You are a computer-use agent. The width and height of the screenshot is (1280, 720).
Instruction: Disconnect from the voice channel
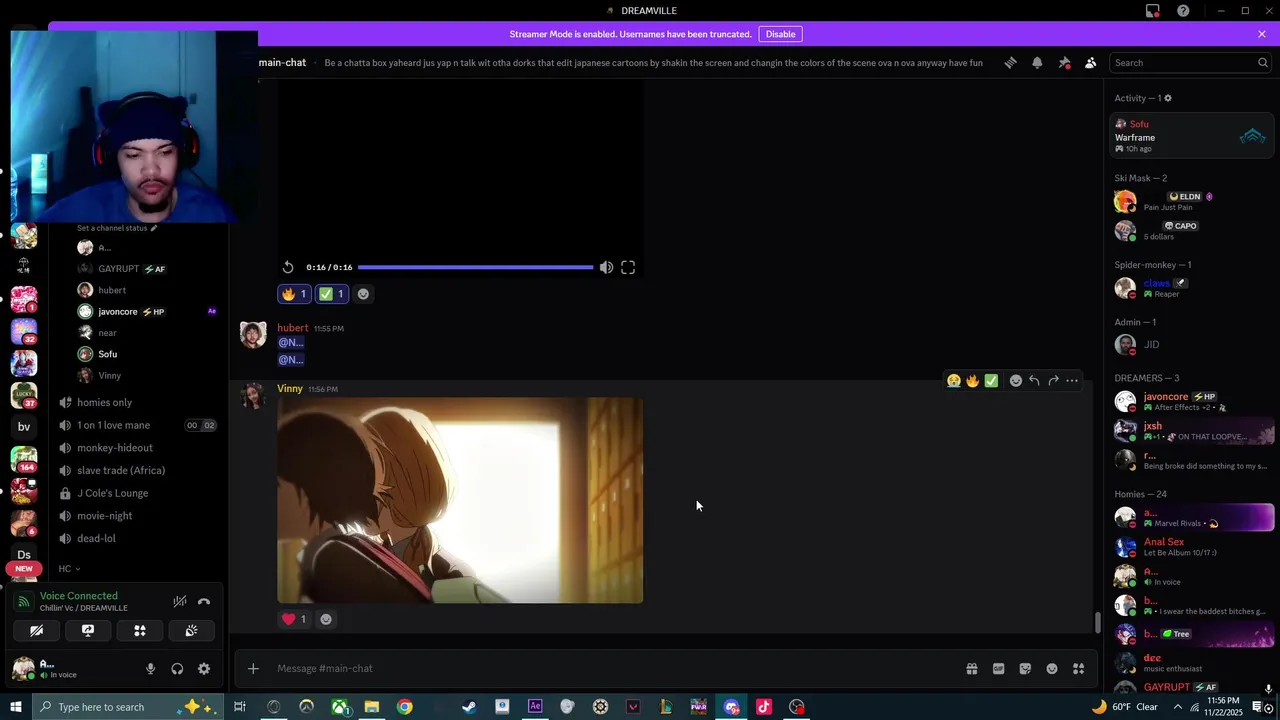coord(204,601)
